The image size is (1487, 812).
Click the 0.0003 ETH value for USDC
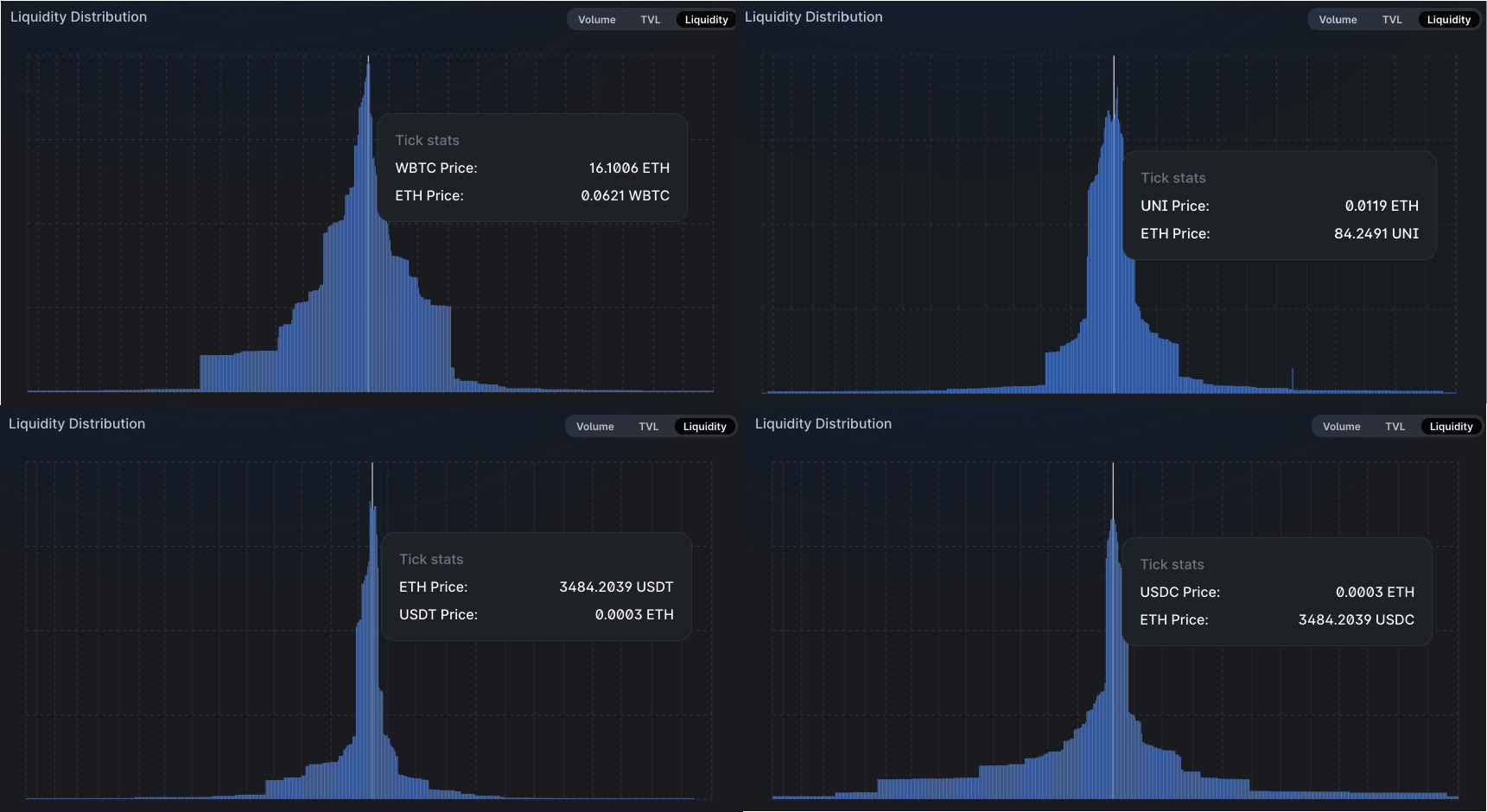[1375, 592]
